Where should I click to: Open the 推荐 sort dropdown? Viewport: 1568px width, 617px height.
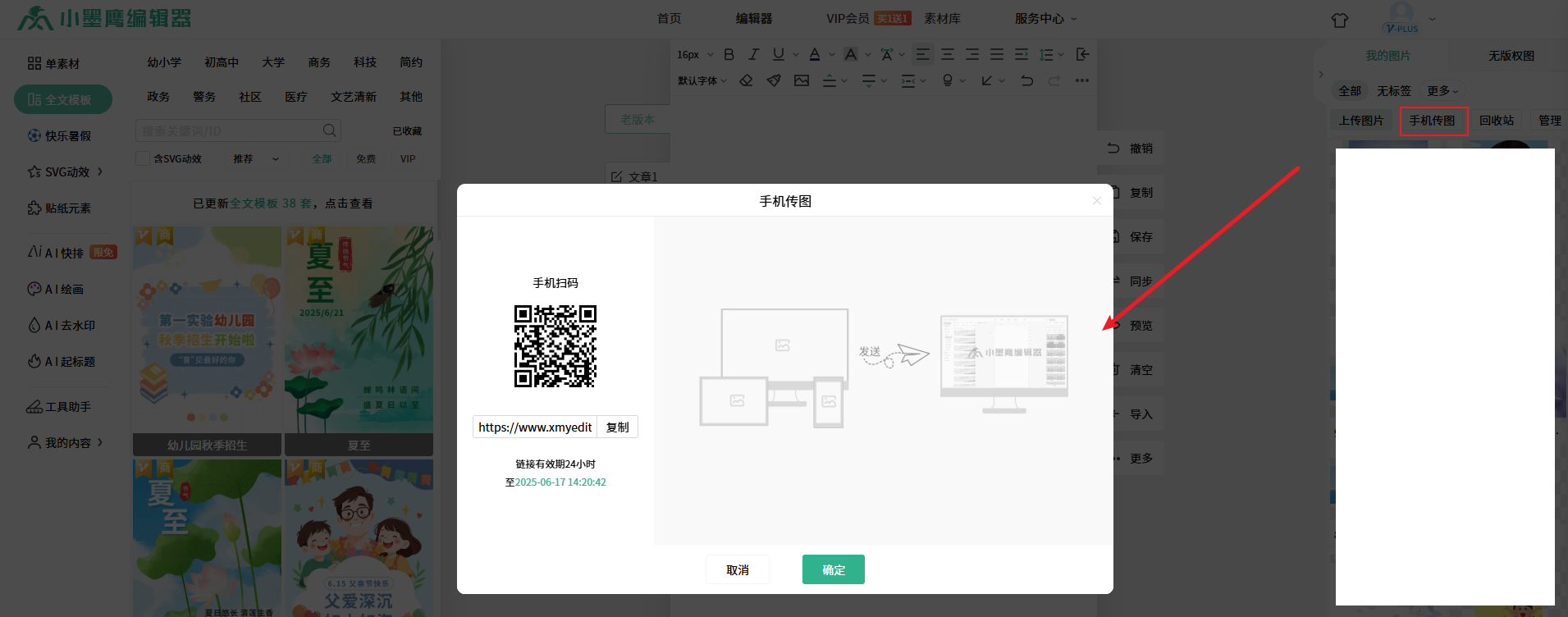tap(256, 159)
